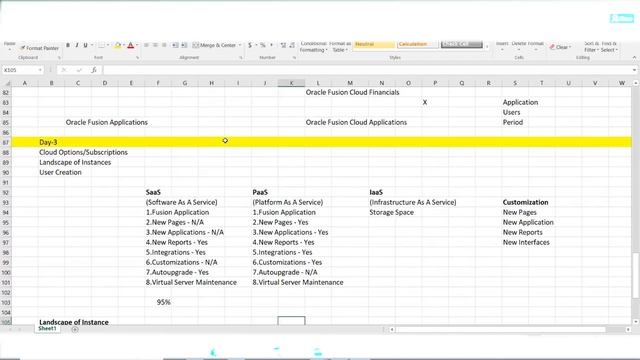Click the Select All corner
Image resolution: width=640 pixels, height=360 pixels.
tap(6, 83)
